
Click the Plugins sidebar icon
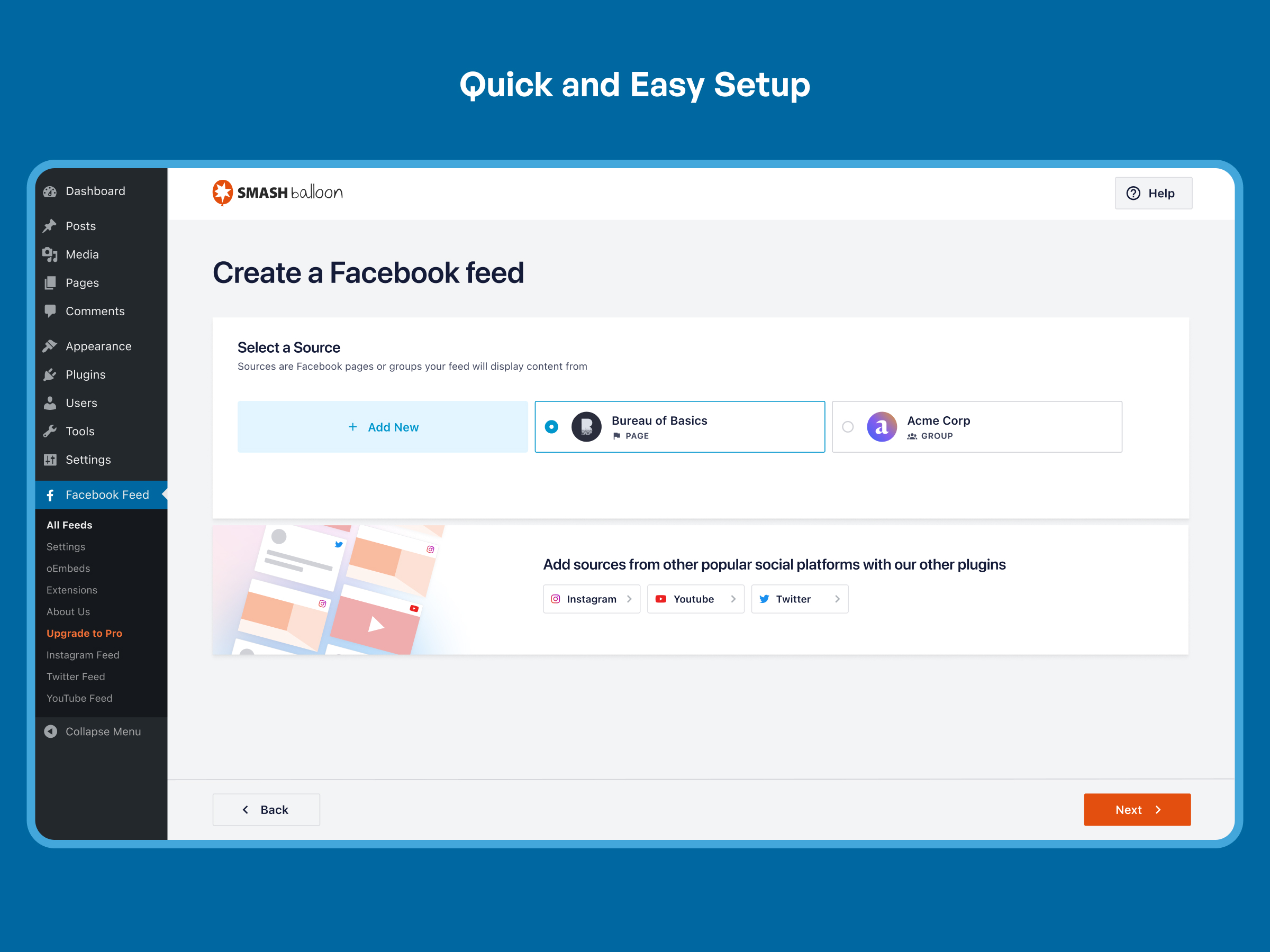(x=51, y=374)
